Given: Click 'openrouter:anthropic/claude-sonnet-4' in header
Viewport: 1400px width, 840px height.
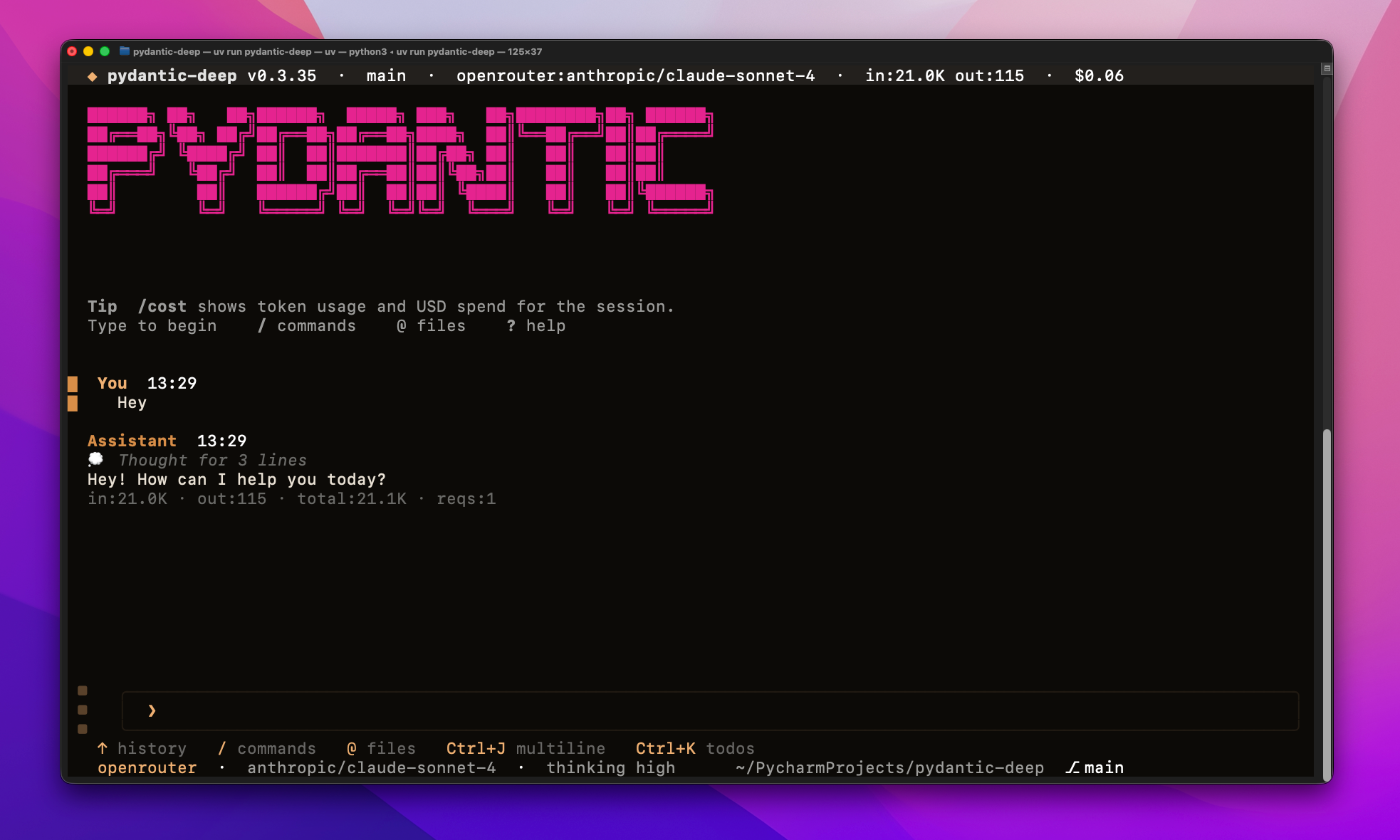Looking at the screenshot, I should [635, 75].
